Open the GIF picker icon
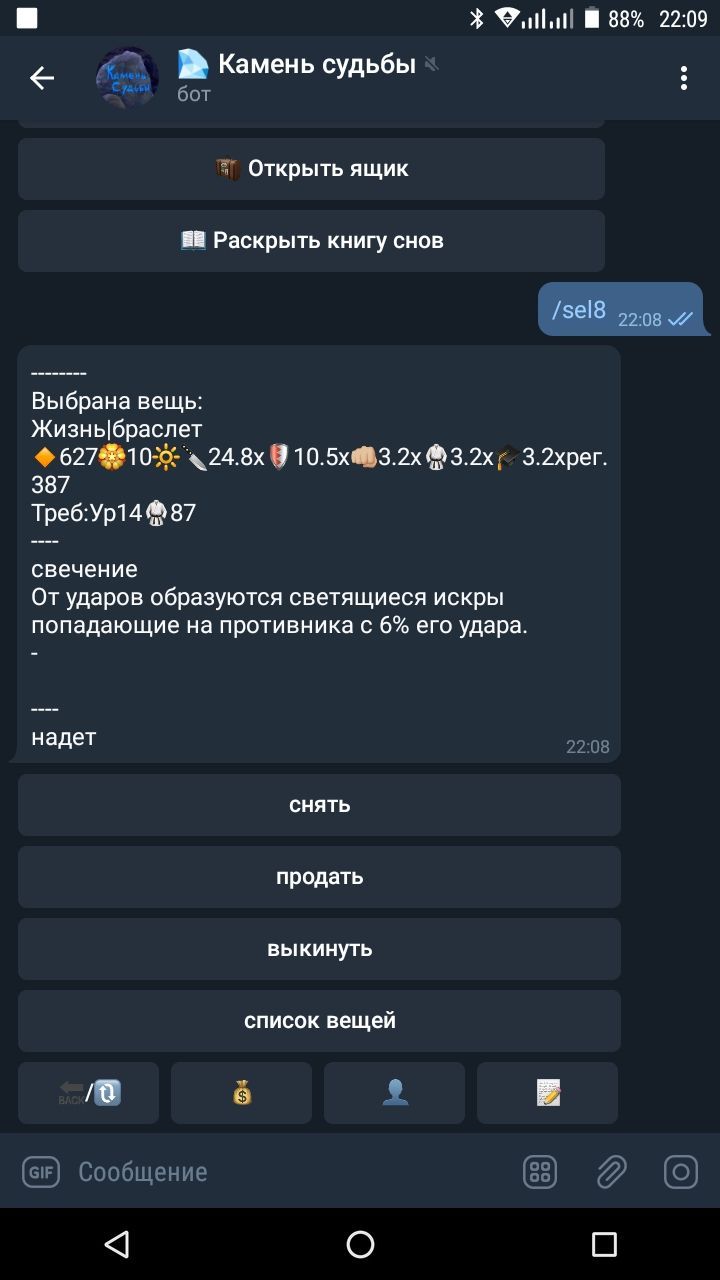Viewport: 720px width, 1280px height. [x=41, y=1172]
